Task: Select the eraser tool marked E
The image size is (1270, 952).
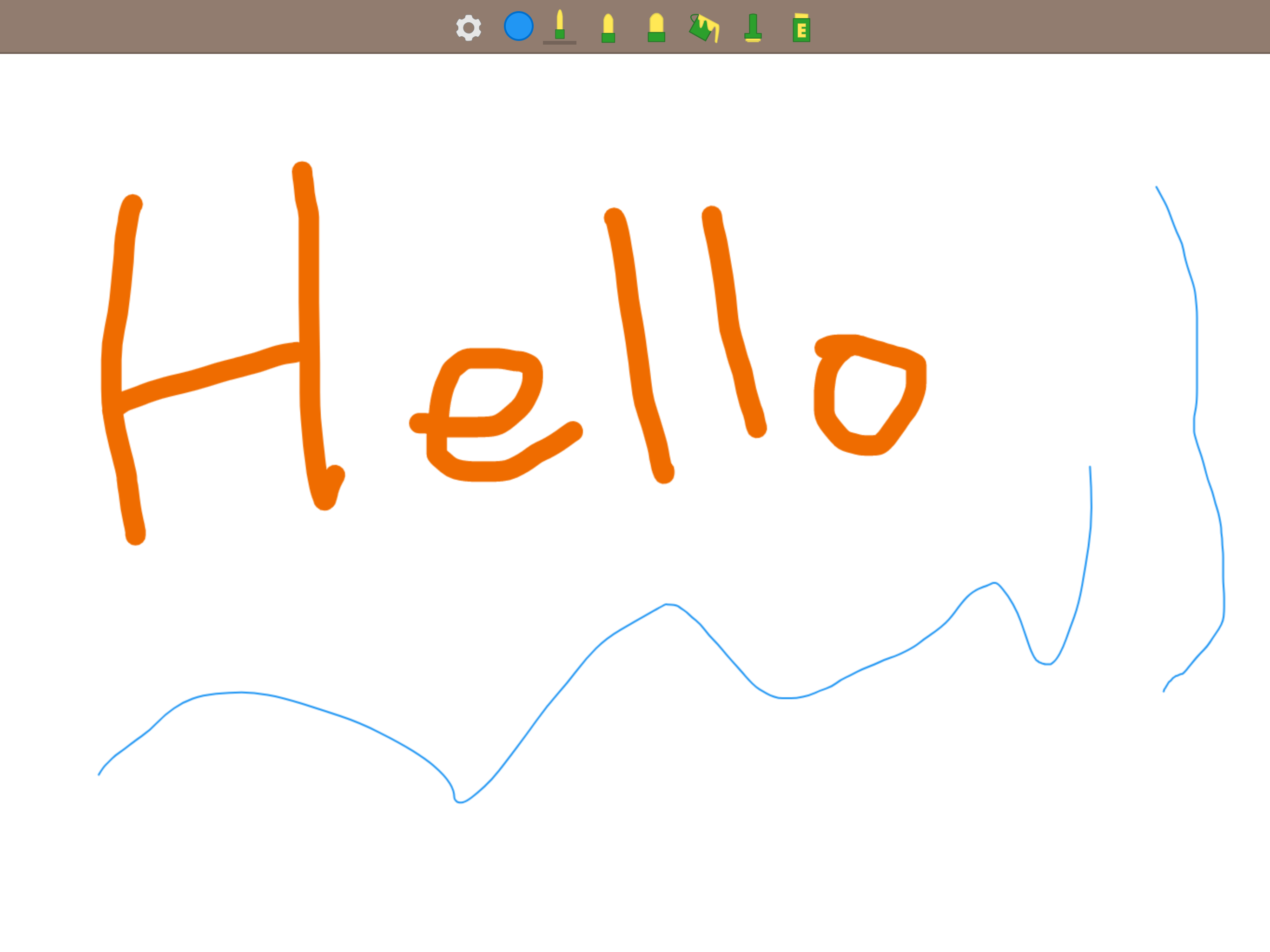Action: 801,27
